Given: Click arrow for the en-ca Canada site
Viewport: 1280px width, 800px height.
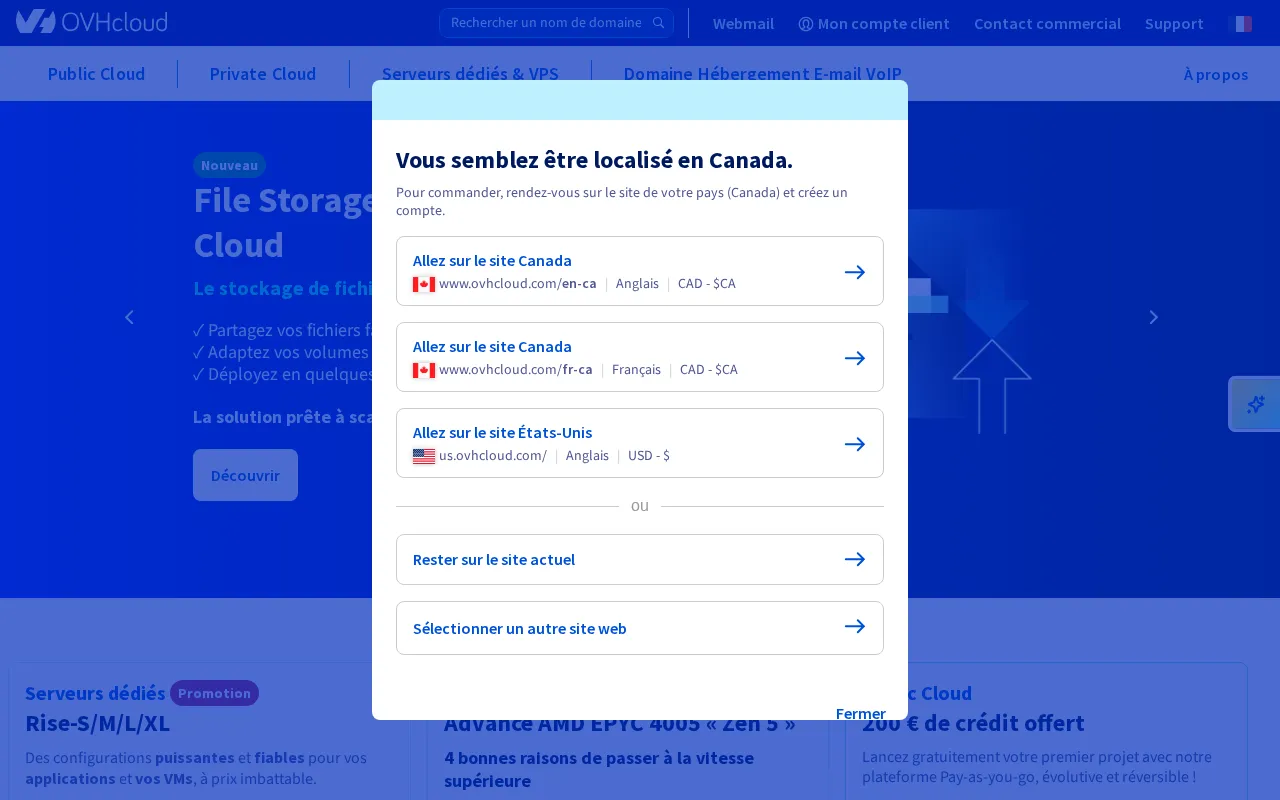Looking at the screenshot, I should coord(855,272).
